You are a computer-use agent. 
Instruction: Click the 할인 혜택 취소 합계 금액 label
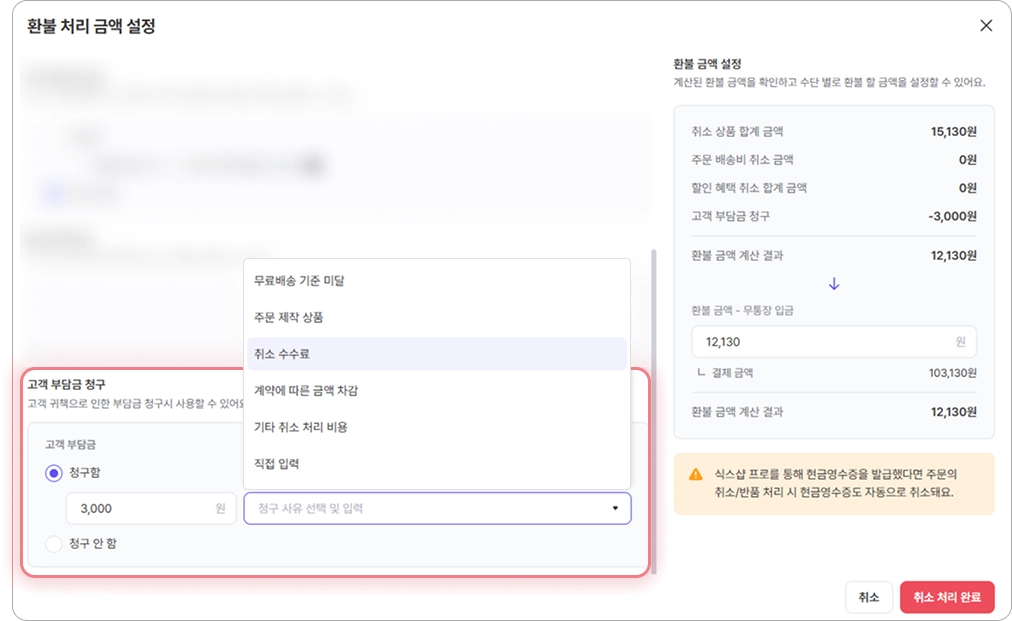point(749,188)
